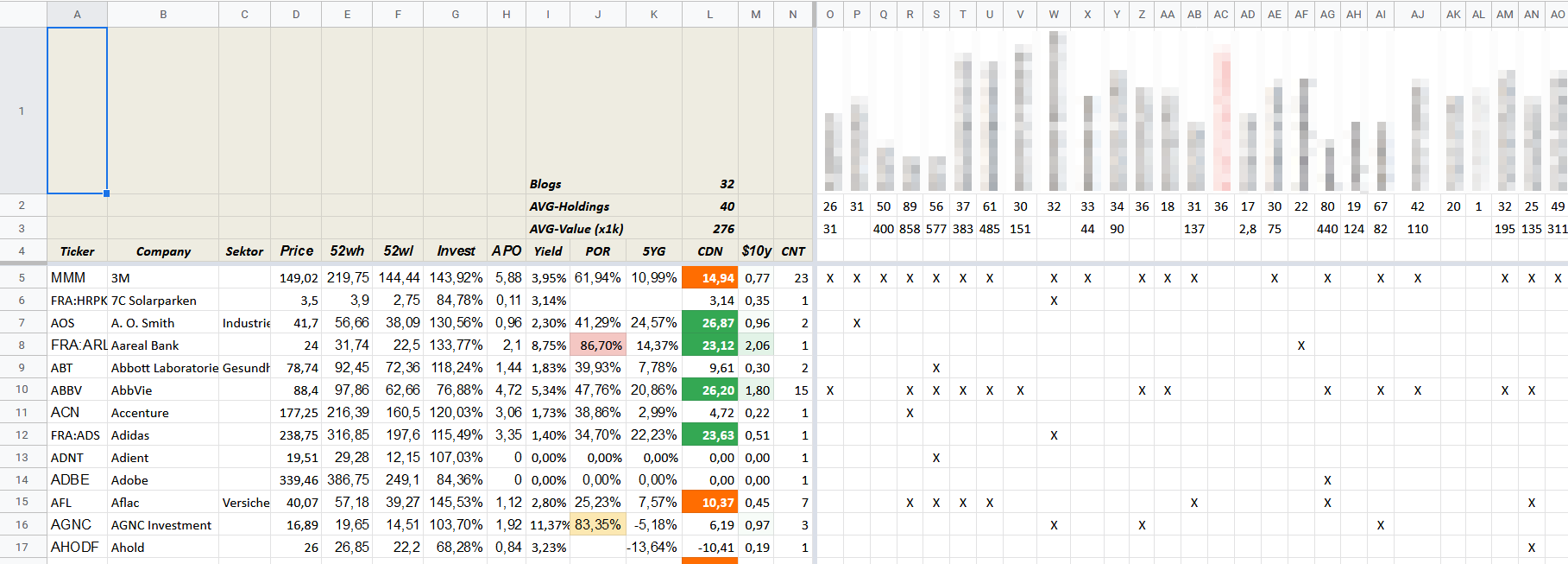Select the Aareal Bank company cell

click(x=163, y=345)
